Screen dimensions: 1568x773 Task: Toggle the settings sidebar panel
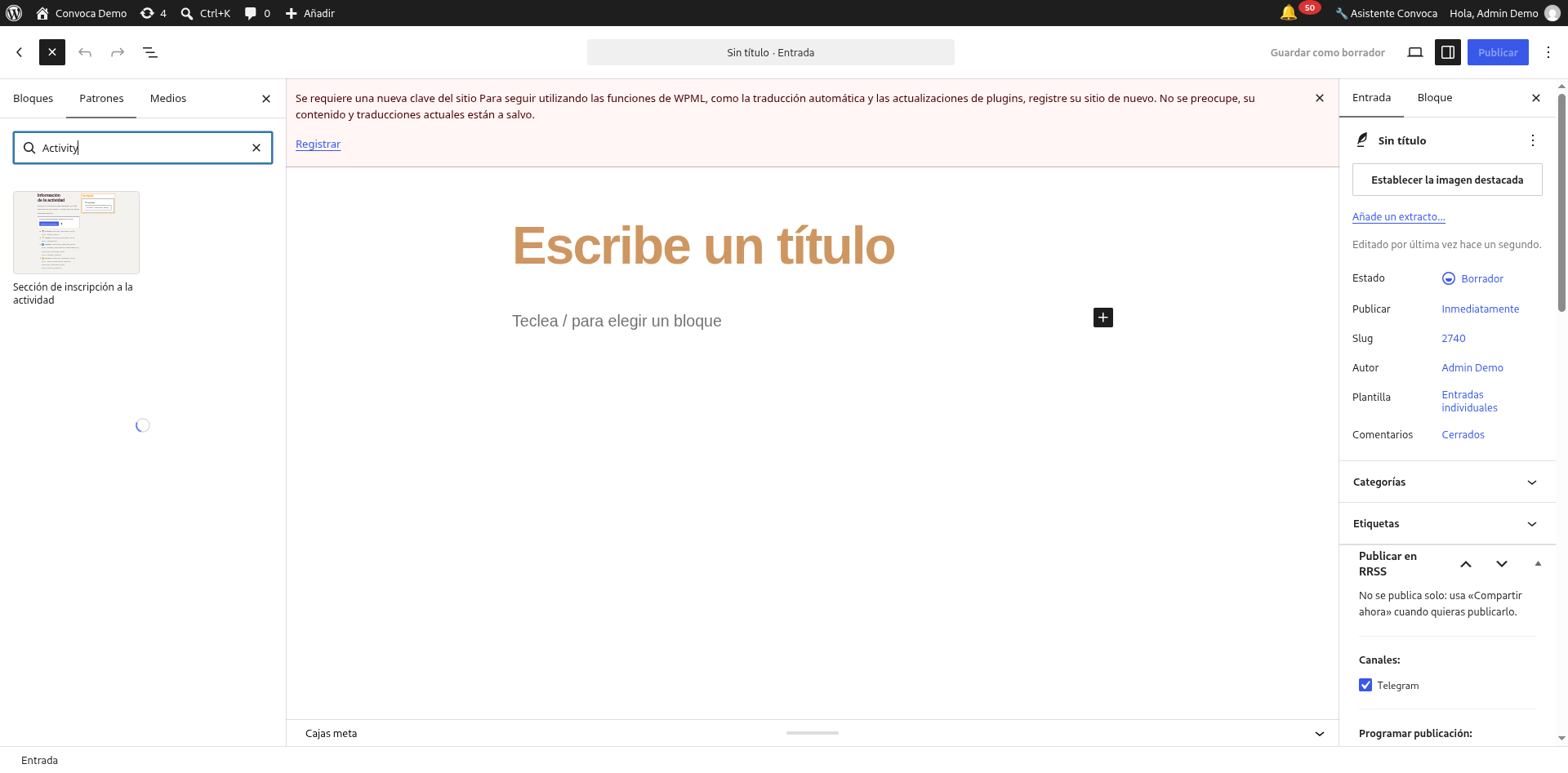click(x=1448, y=52)
